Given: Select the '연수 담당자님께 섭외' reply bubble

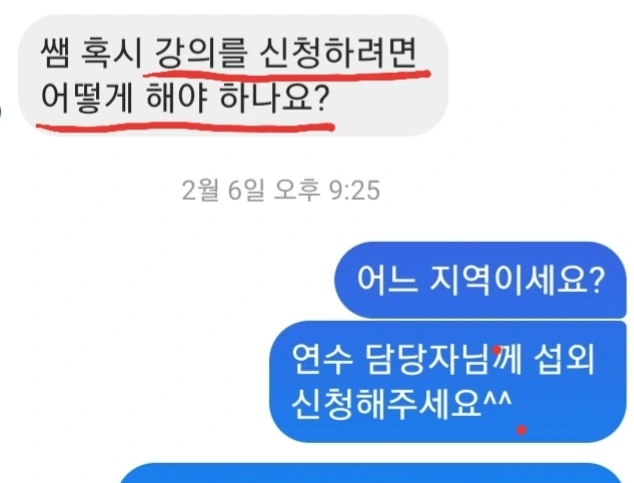Looking at the screenshot, I should [x=448, y=382].
